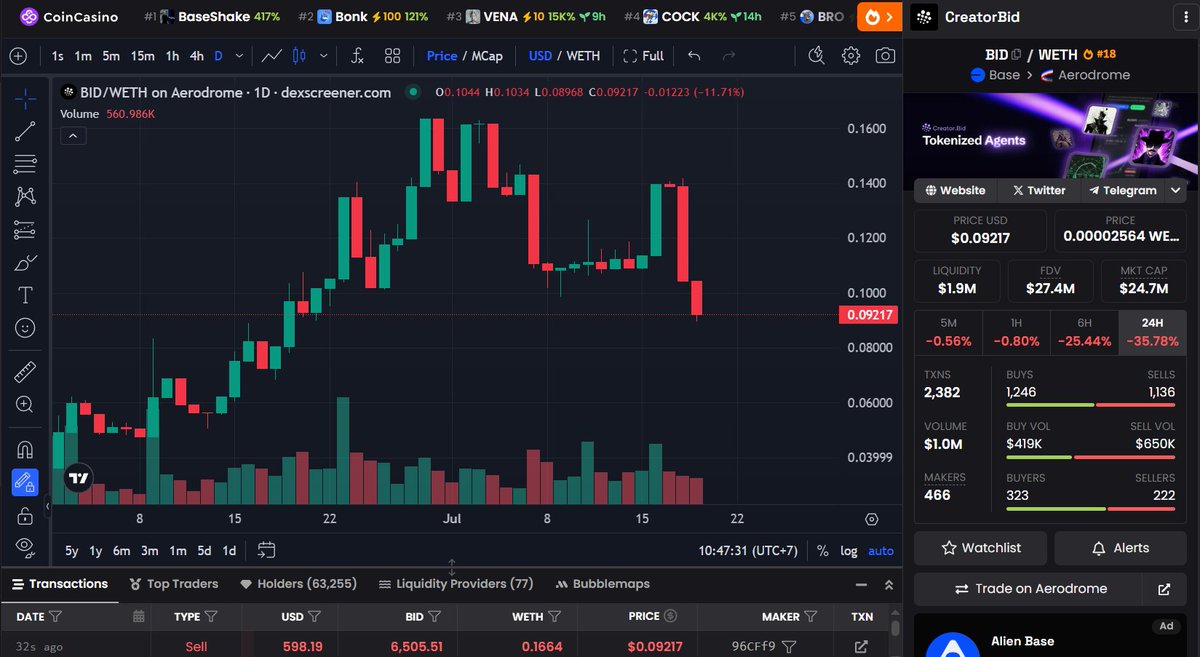Toggle magnet mode for drawings
This screenshot has height=657, width=1200.
[x=26, y=449]
